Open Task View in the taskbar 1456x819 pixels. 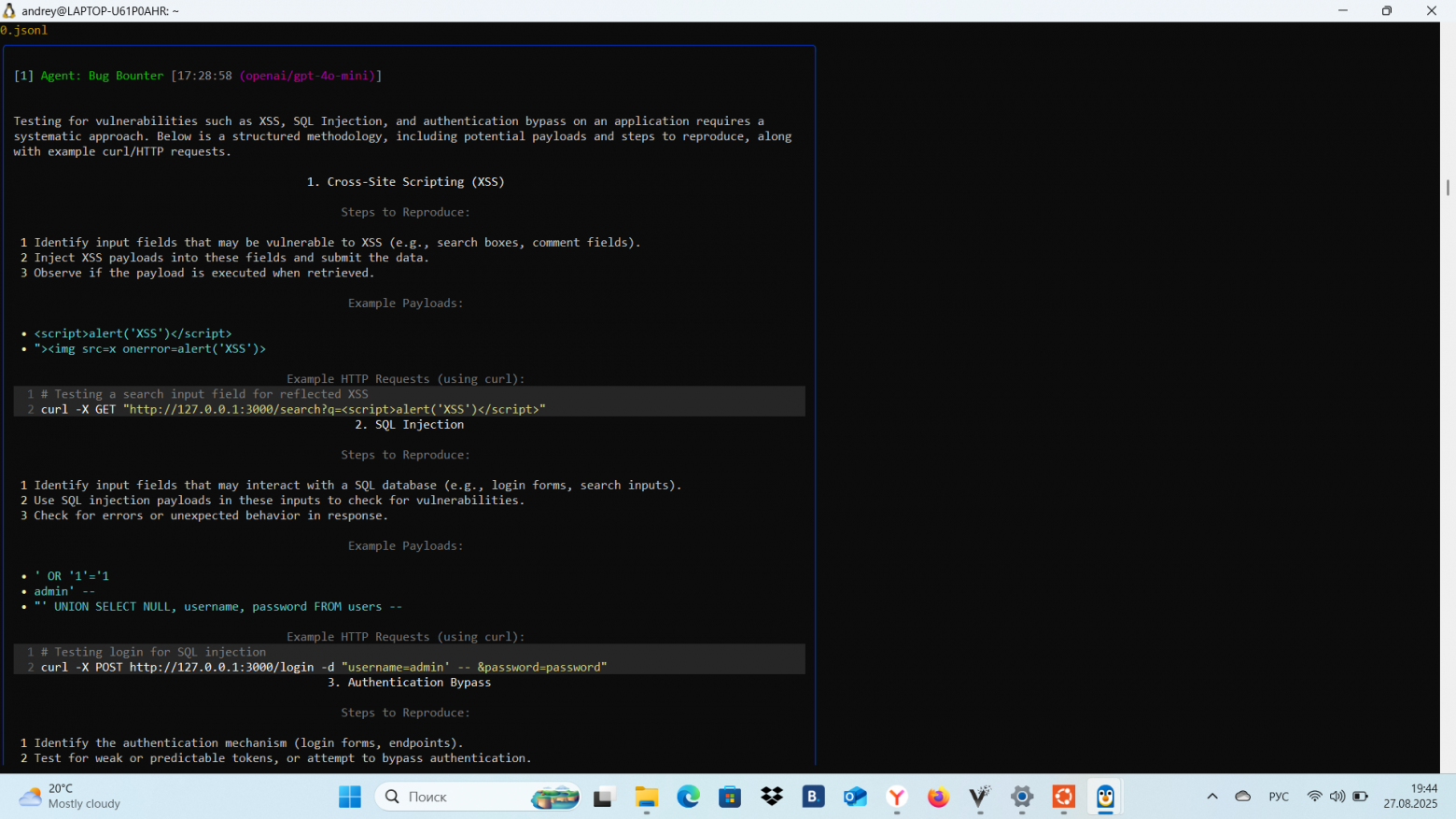[604, 797]
